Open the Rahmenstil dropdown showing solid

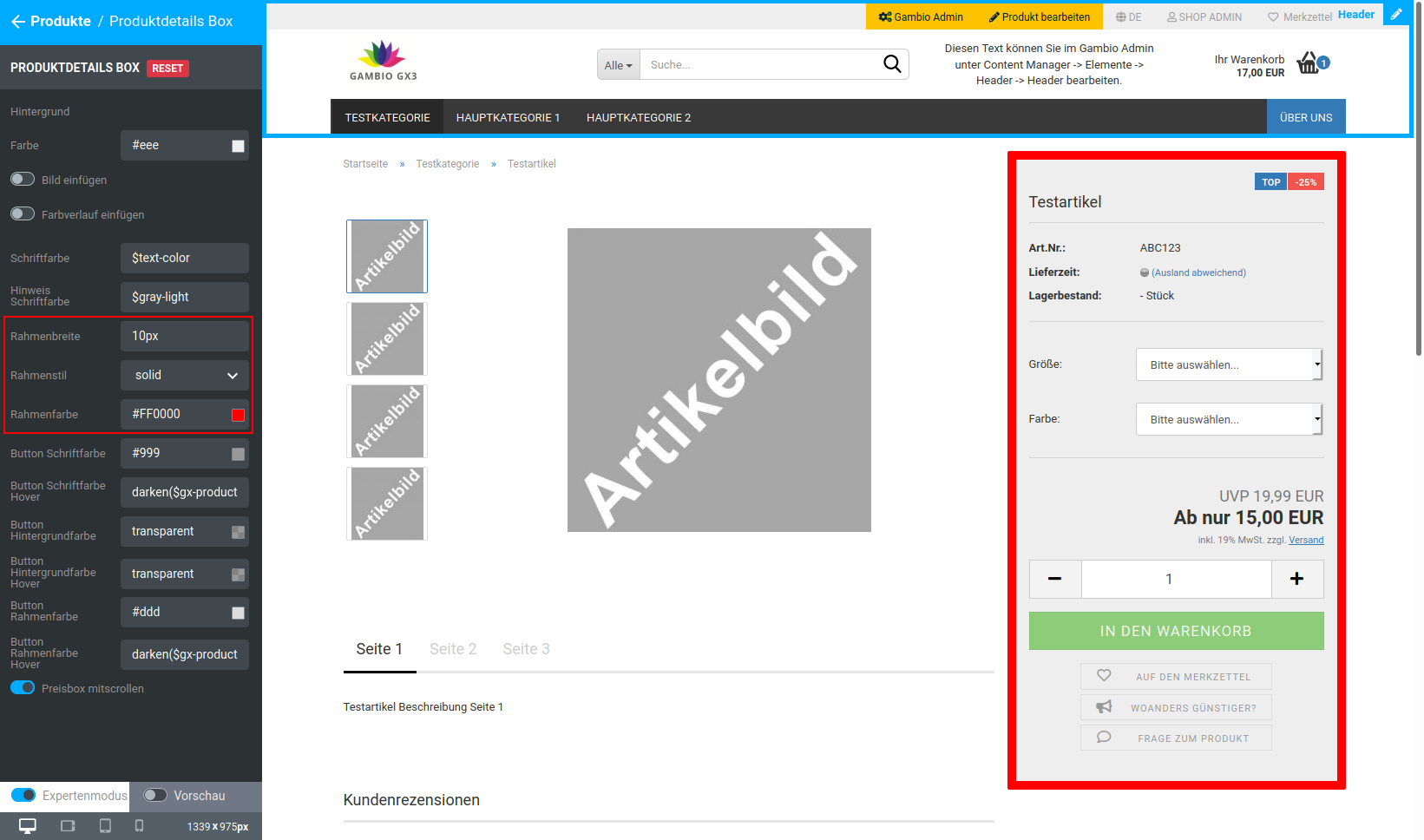click(184, 375)
